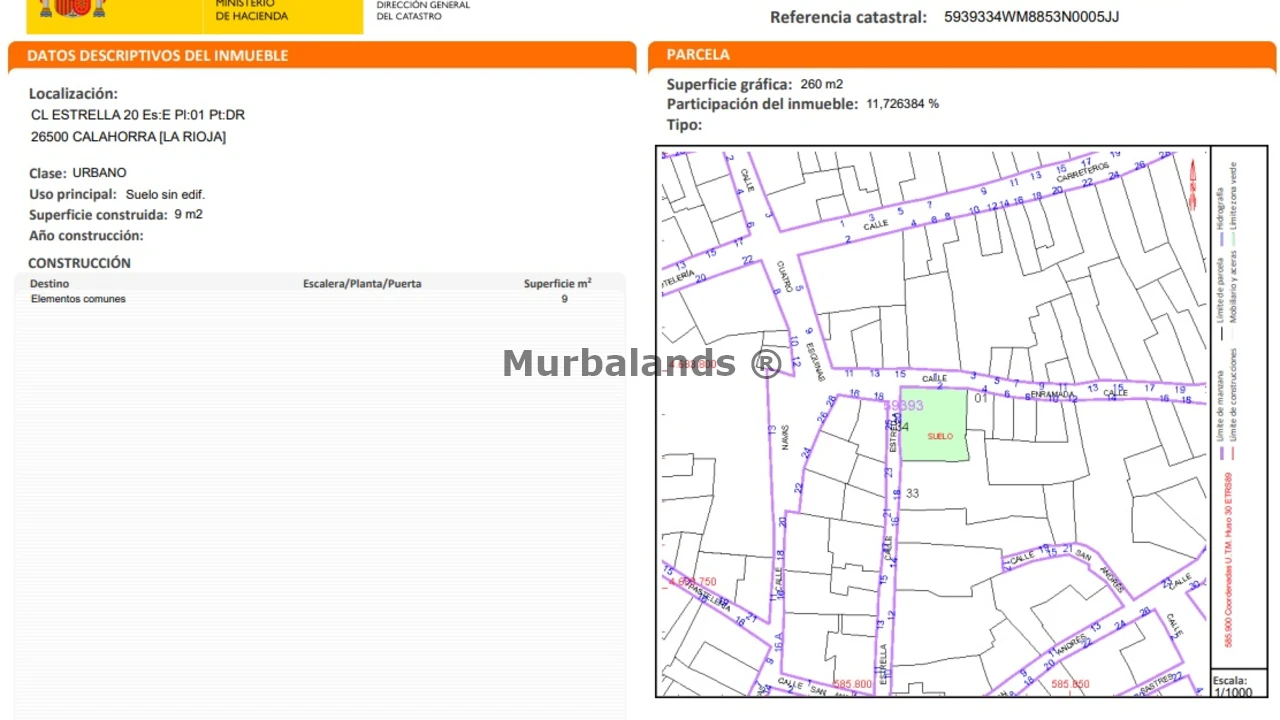
Task: Click the DATOS DESCRIPTIVOS DEL INMUEBLE header
Action: pos(158,55)
